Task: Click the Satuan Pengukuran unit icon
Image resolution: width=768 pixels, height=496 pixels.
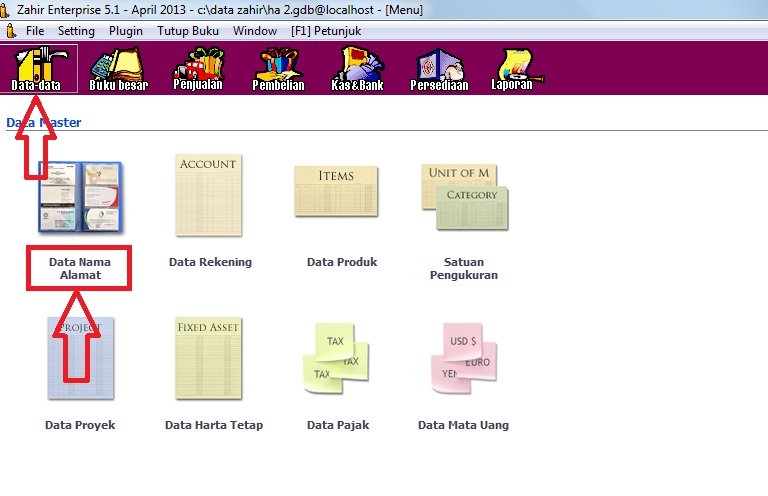Action: coord(463,197)
